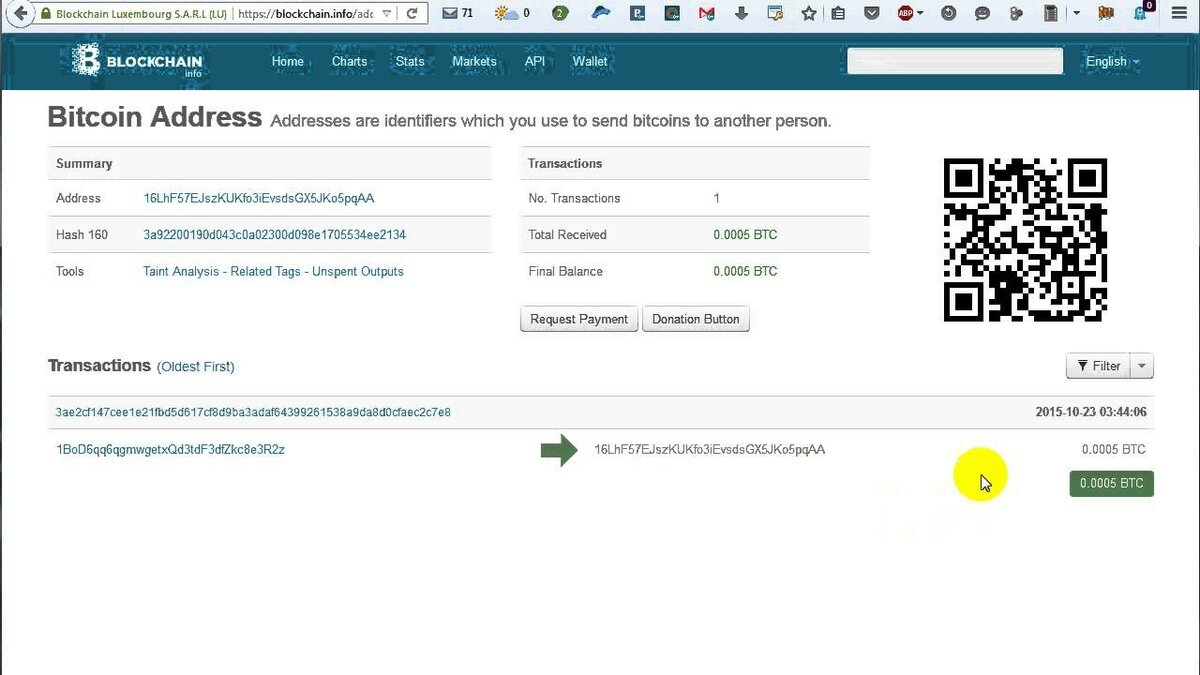Open the Related Tags link
Screen dimensions: 1200x675
[x=267, y=272]
